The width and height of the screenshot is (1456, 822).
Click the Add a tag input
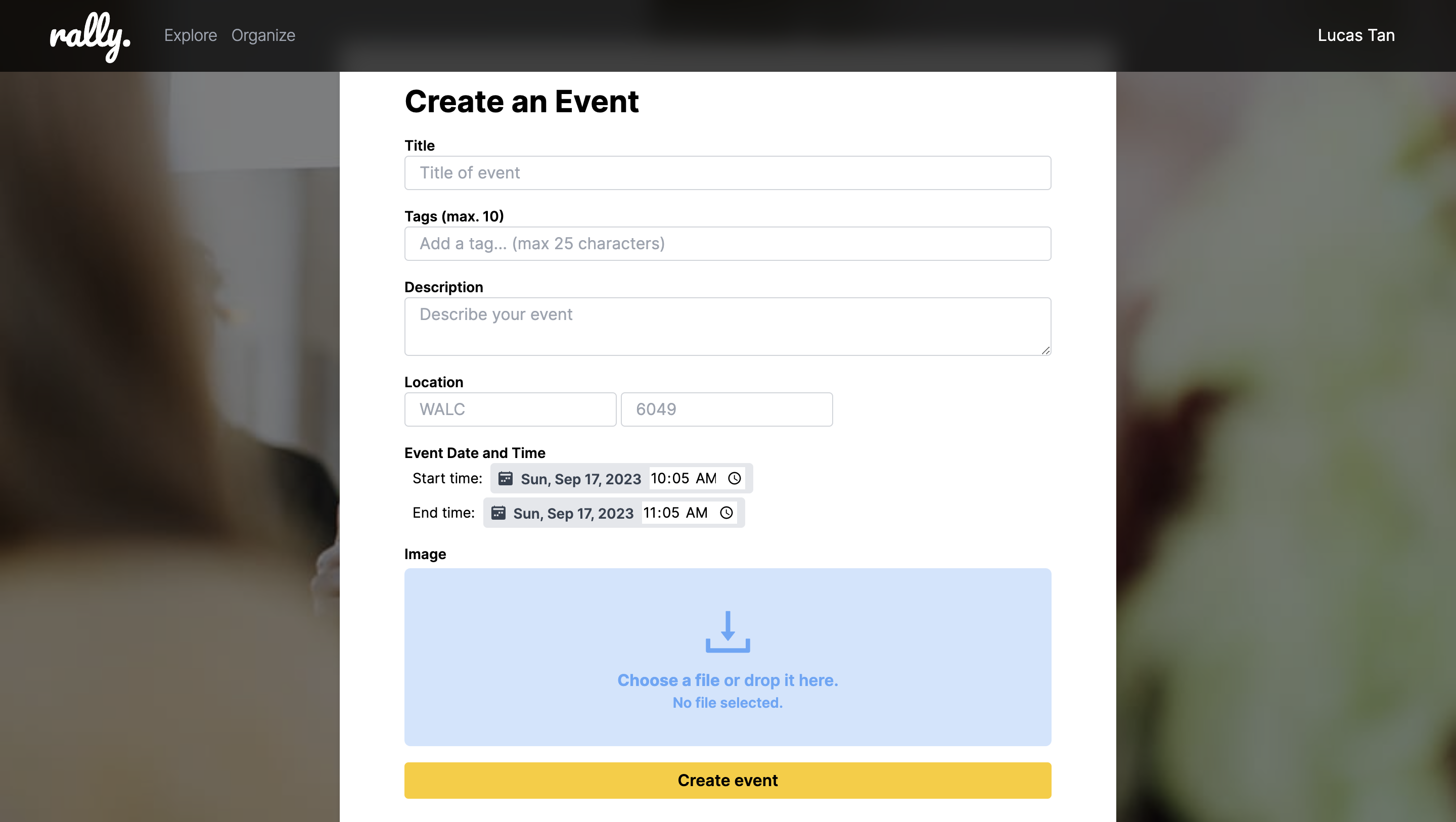click(x=727, y=243)
